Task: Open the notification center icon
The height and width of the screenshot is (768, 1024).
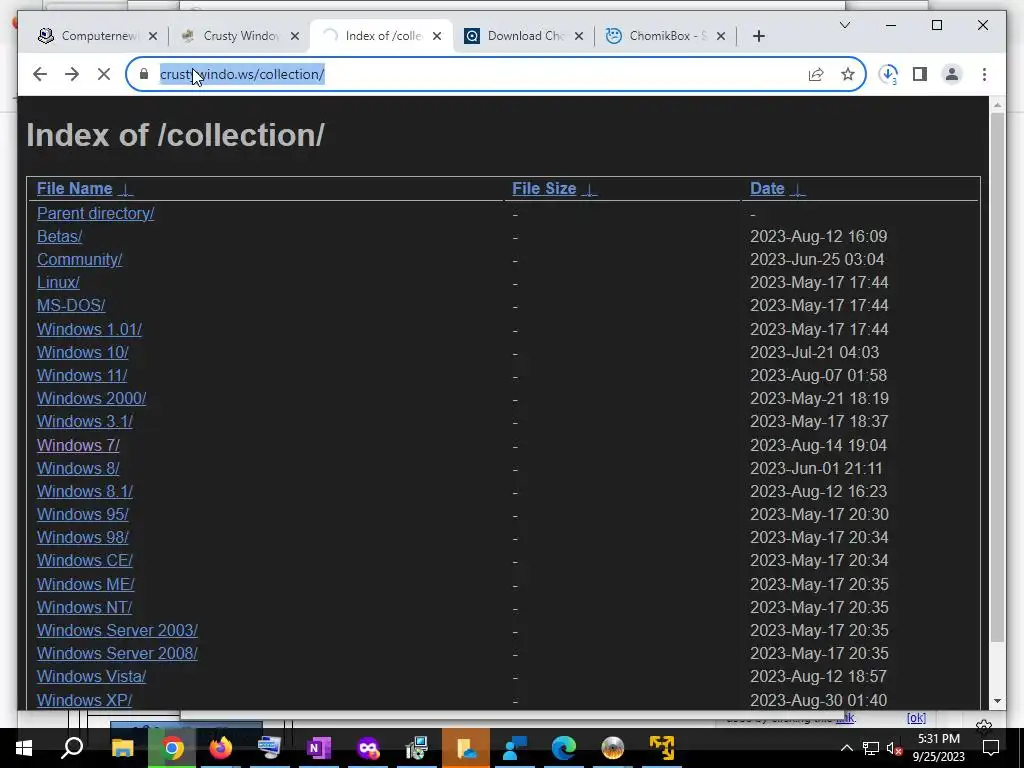Action: coord(991,748)
